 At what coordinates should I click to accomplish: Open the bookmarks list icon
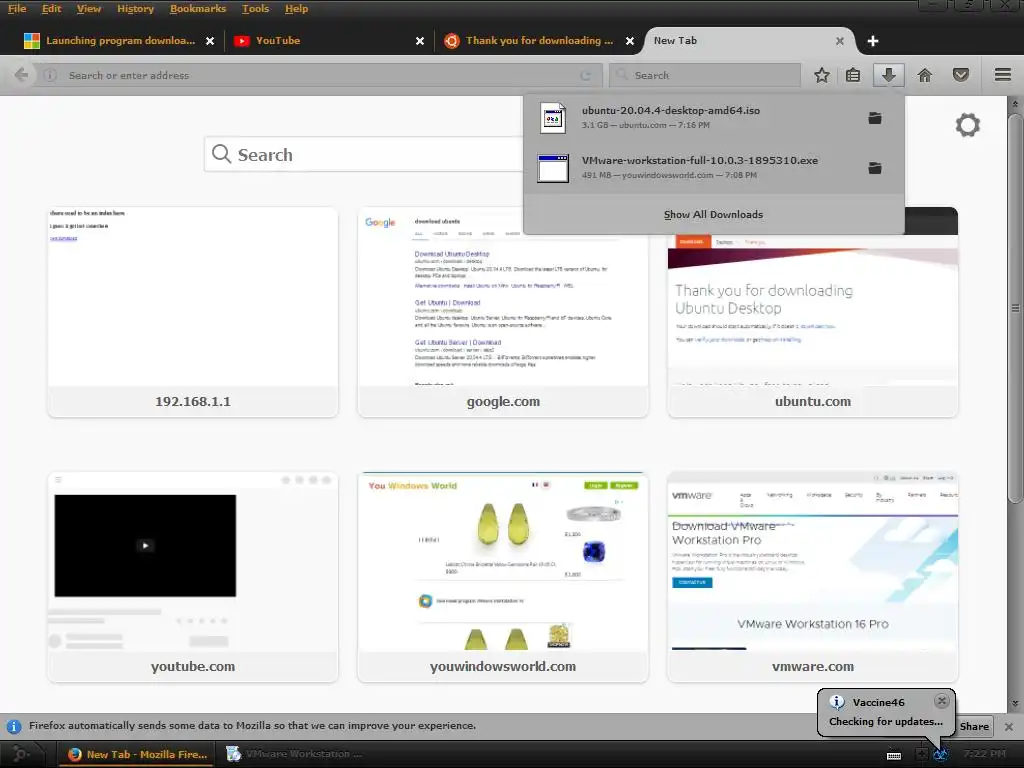[853, 75]
